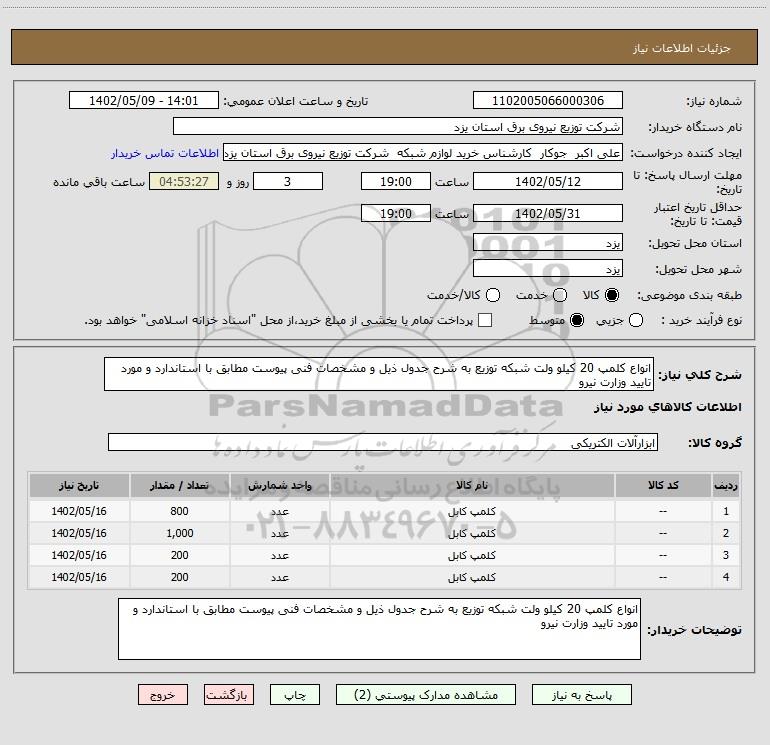Click the delivery province field یزد
This screenshot has height=745, width=770.
pos(548,243)
